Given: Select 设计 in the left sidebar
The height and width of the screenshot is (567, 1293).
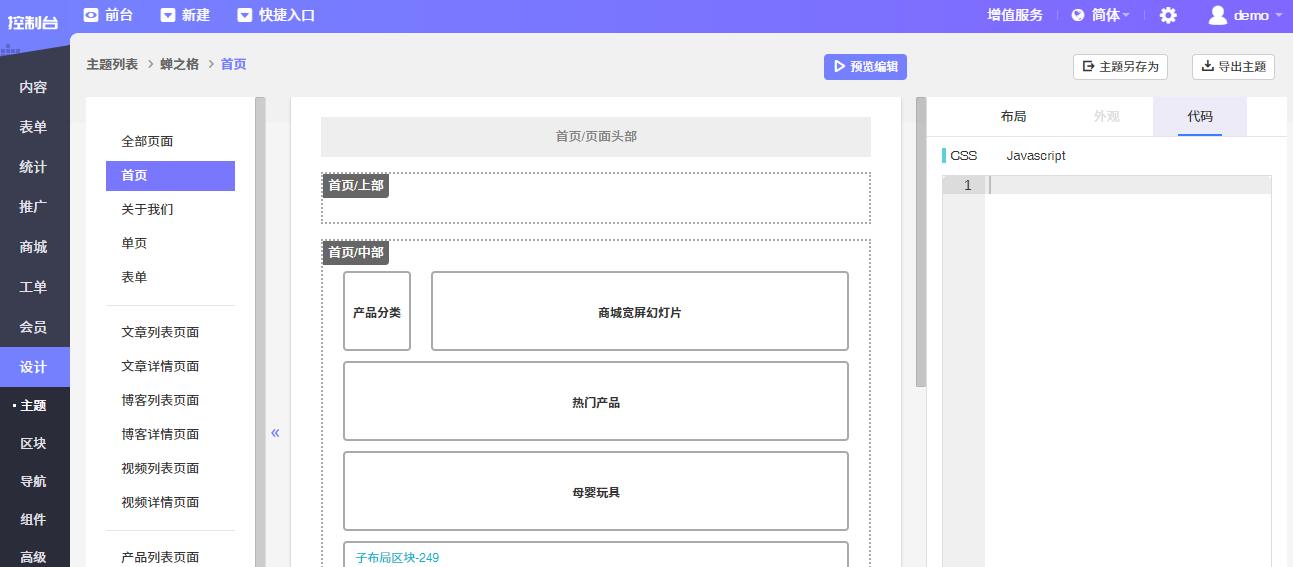Looking at the screenshot, I should tap(34, 367).
